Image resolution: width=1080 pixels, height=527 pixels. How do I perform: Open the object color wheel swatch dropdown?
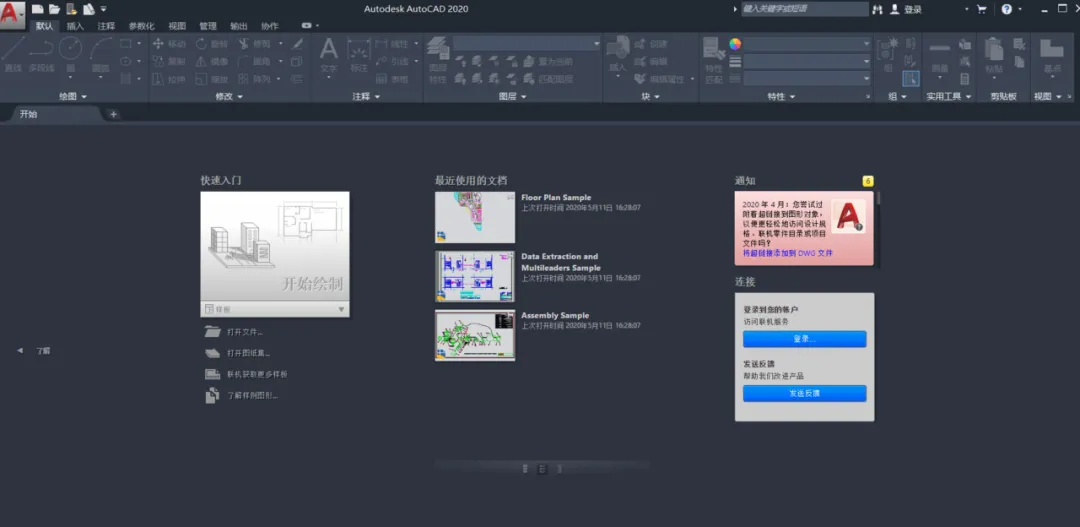click(x=736, y=43)
